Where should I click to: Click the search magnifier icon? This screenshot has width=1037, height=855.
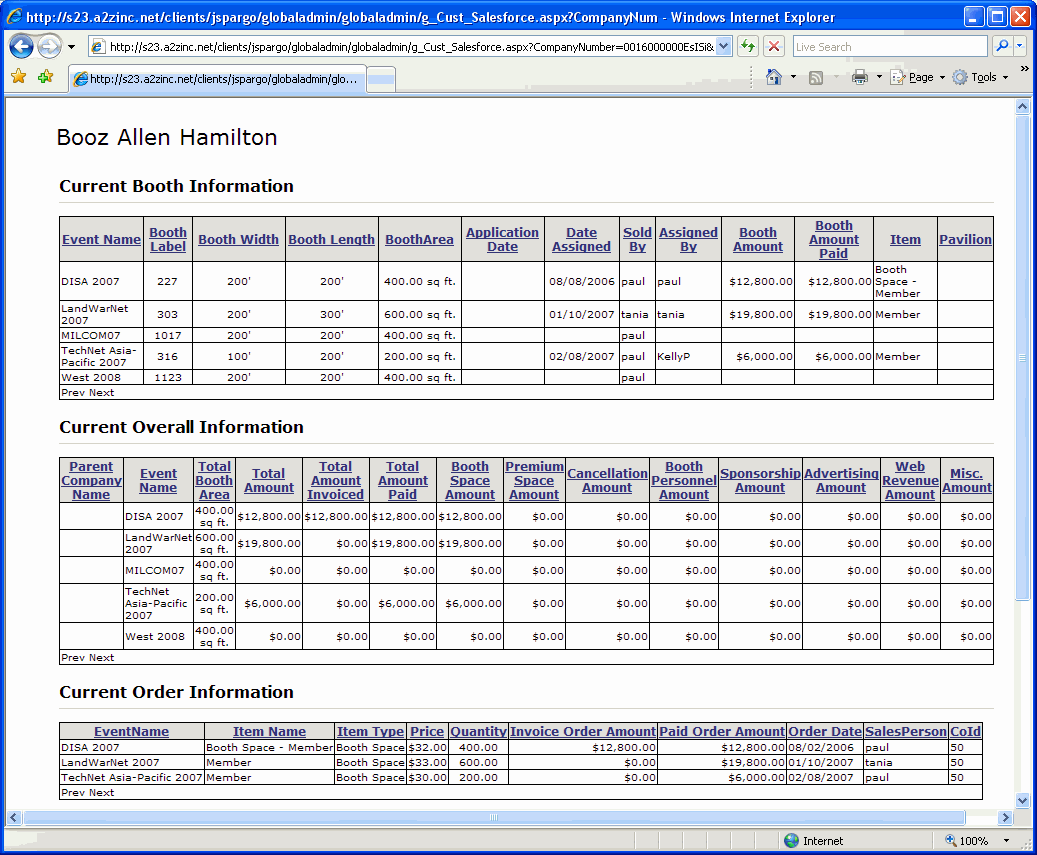click(x=1002, y=46)
